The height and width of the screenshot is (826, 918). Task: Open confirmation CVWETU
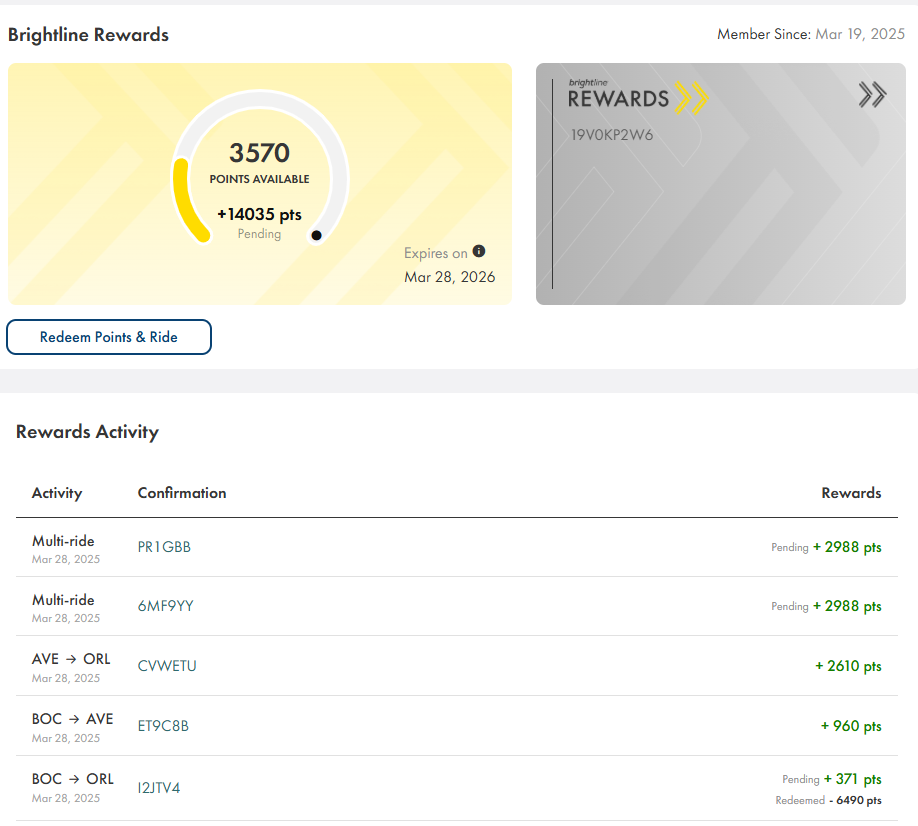[x=167, y=666]
